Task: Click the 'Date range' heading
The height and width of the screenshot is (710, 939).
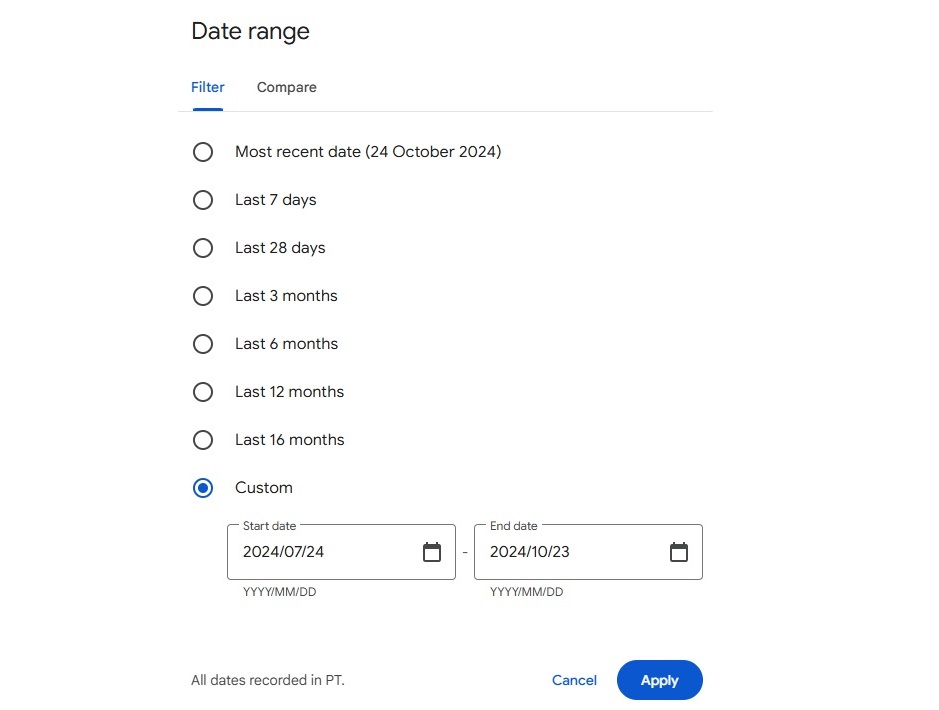Action: click(250, 31)
